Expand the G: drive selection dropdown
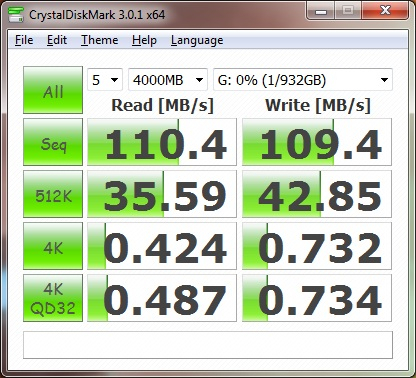 (x=303, y=80)
